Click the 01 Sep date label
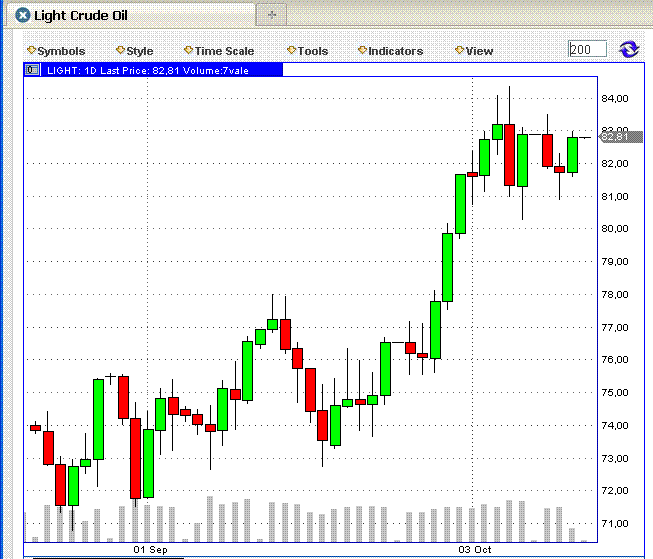The width and height of the screenshot is (653, 559). [150, 550]
